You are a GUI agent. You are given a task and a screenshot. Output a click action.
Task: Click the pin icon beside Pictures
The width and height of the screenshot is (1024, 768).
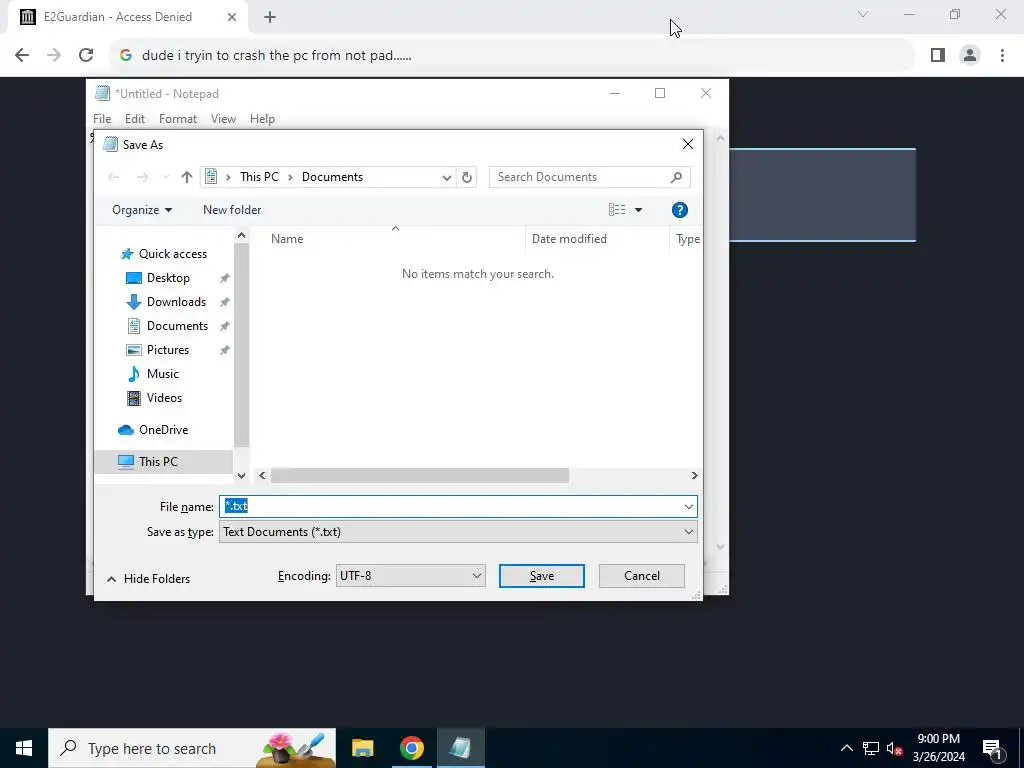224,350
